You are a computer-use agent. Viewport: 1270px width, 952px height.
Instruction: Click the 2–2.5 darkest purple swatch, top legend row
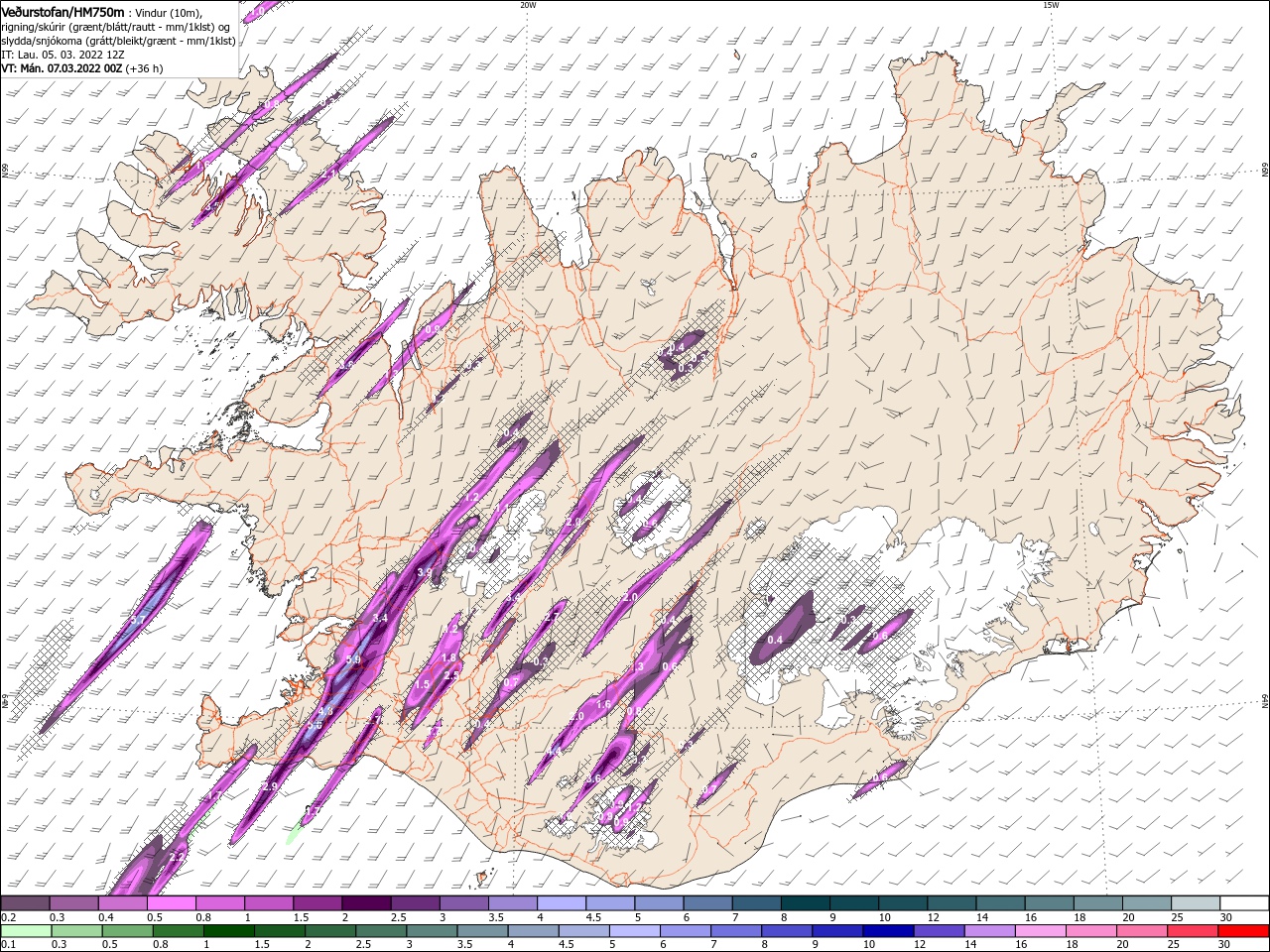coord(366,903)
